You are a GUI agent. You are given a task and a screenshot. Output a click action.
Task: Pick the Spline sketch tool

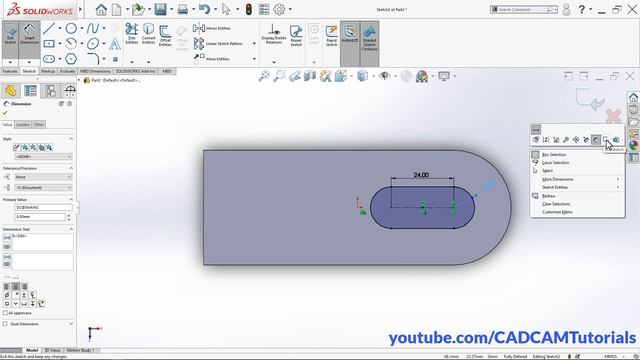93,28
